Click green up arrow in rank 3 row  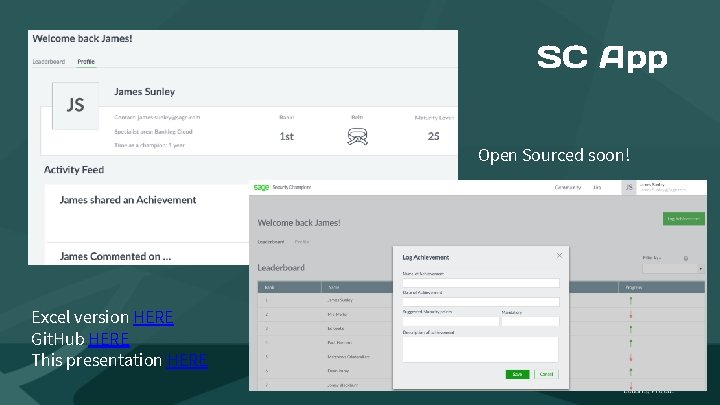[x=631, y=329]
